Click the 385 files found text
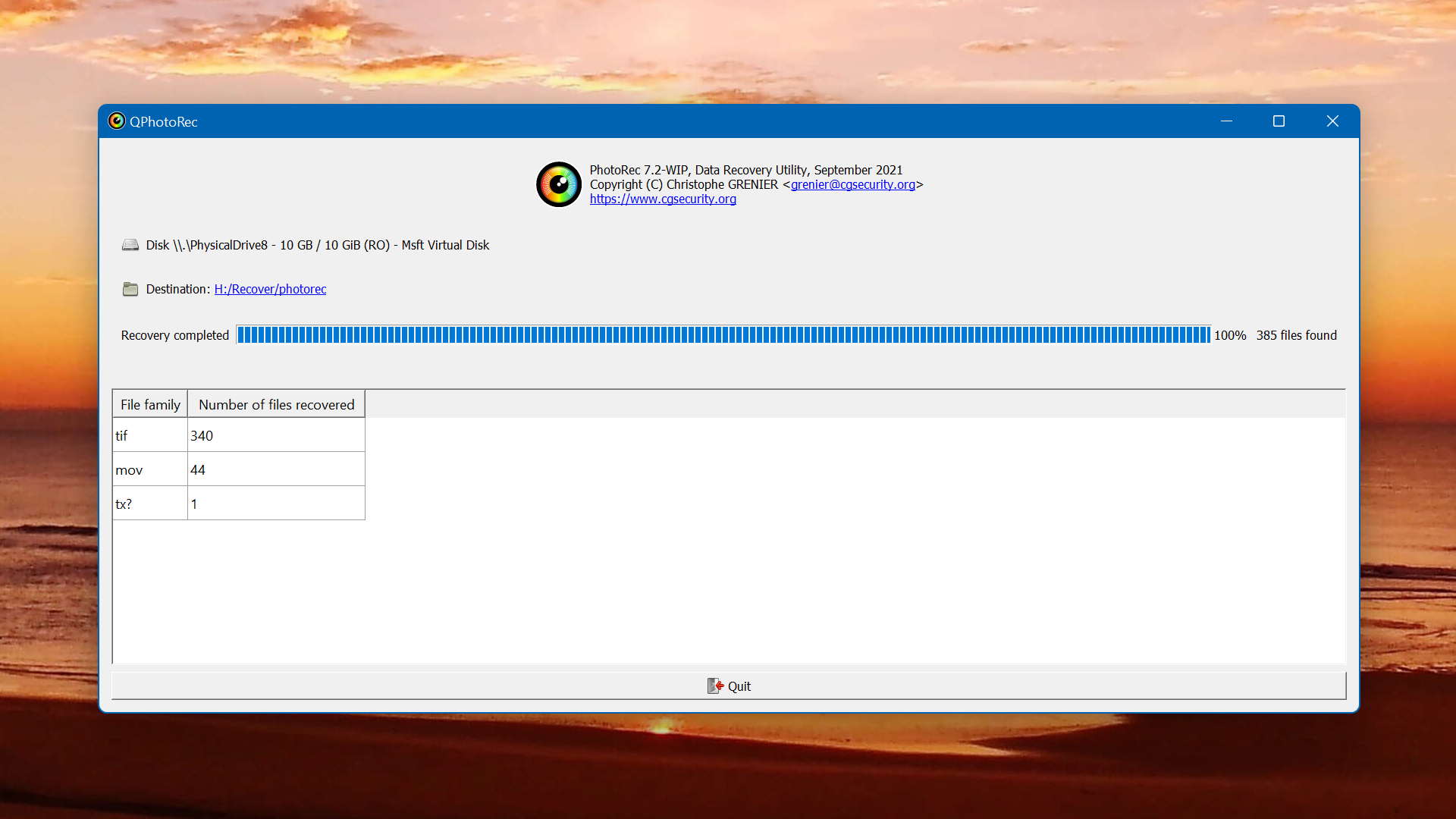The image size is (1456, 819). [x=1296, y=335]
